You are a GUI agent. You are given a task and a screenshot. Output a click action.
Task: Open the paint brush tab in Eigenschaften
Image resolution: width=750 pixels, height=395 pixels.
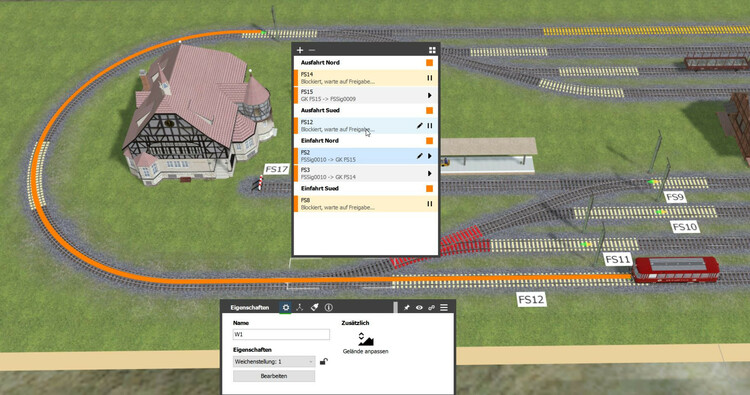coord(314,307)
